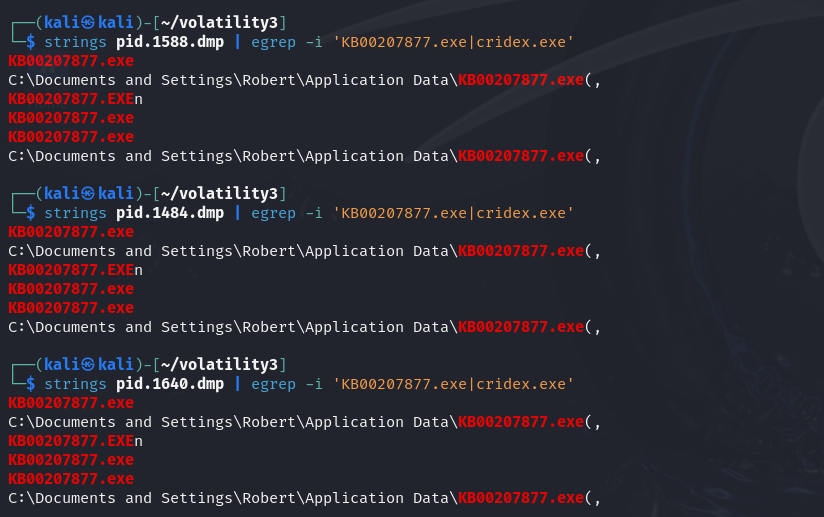Screen dimensions: 824x517
Task: Click the last Application Data\KB00207877.exe path line
Action: pyautogui.click(x=304, y=498)
